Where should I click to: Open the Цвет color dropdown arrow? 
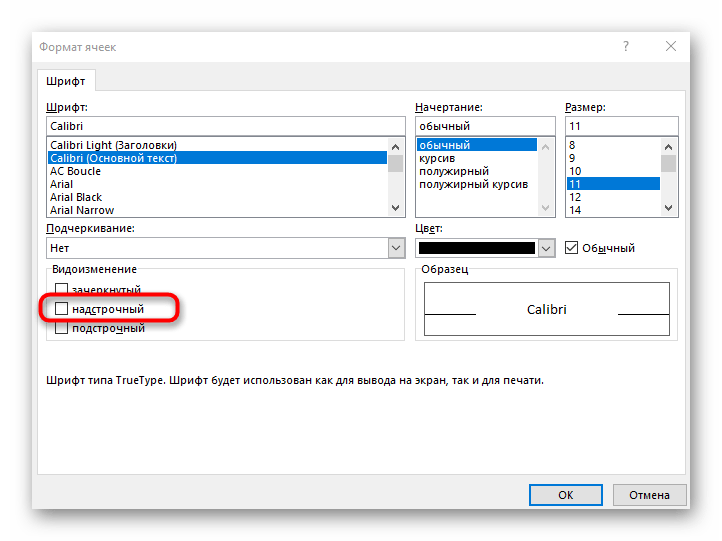pyautogui.click(x=546, y=248)
